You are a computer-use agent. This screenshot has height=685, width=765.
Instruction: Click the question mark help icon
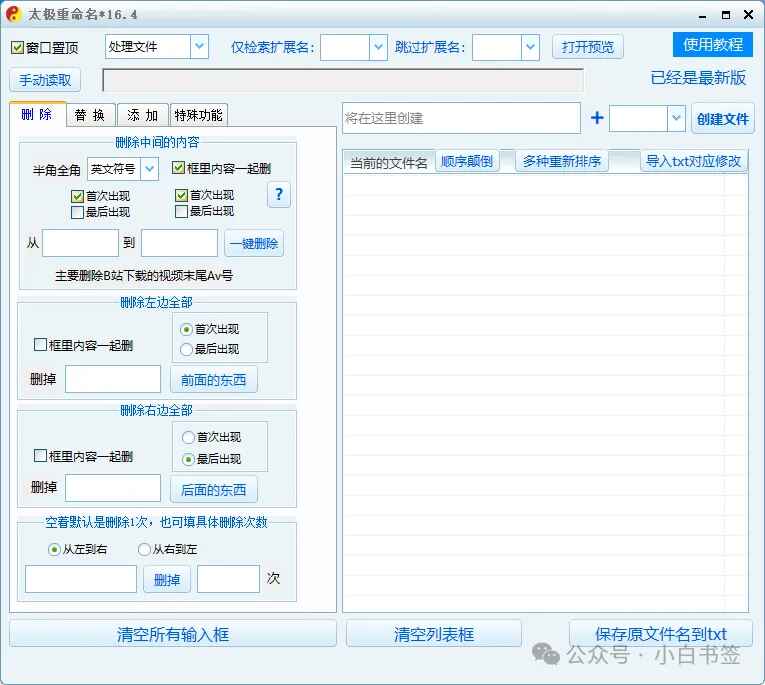279,195
